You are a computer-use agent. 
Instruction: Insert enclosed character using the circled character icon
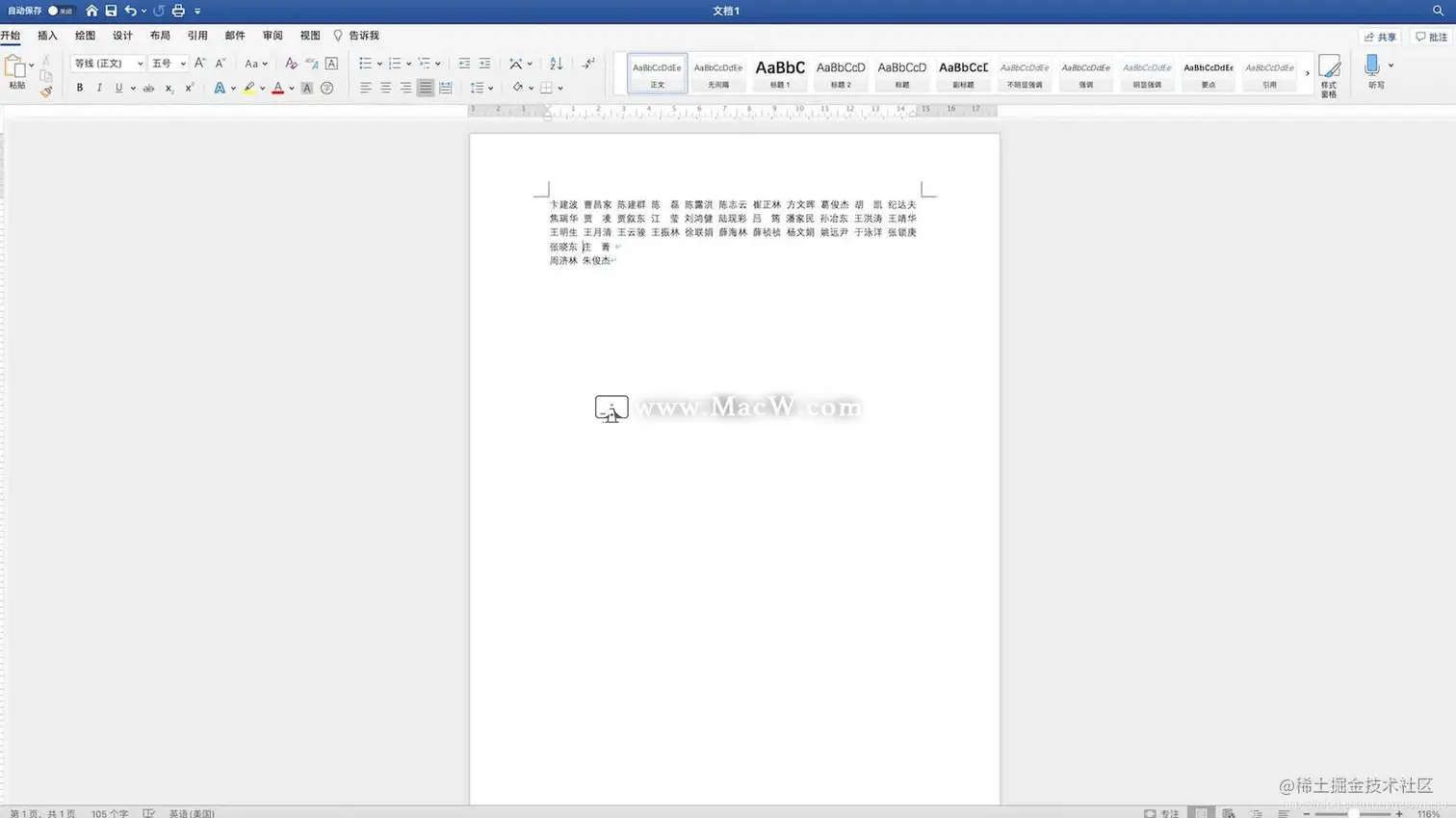(327, 88)
